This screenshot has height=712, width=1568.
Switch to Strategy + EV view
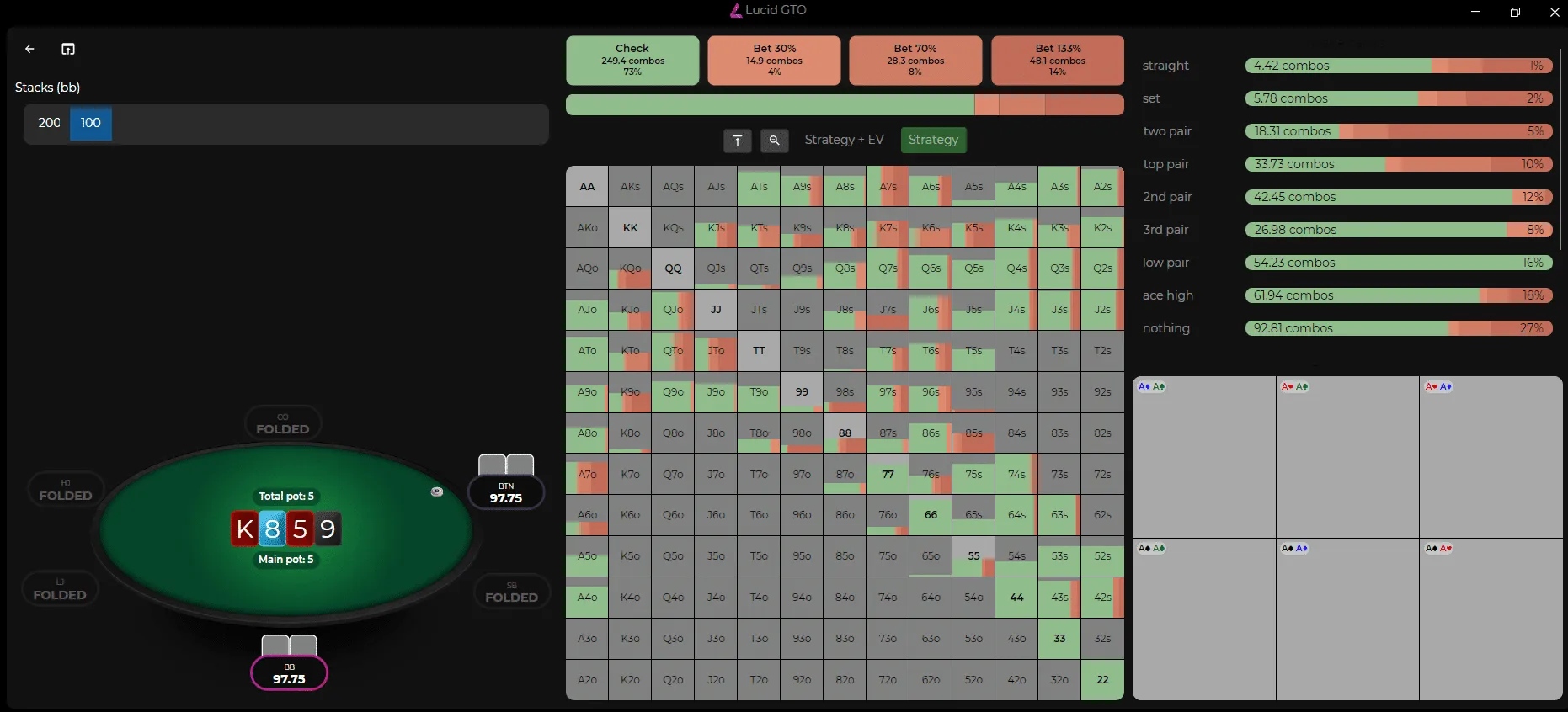(x=844, y=140)
